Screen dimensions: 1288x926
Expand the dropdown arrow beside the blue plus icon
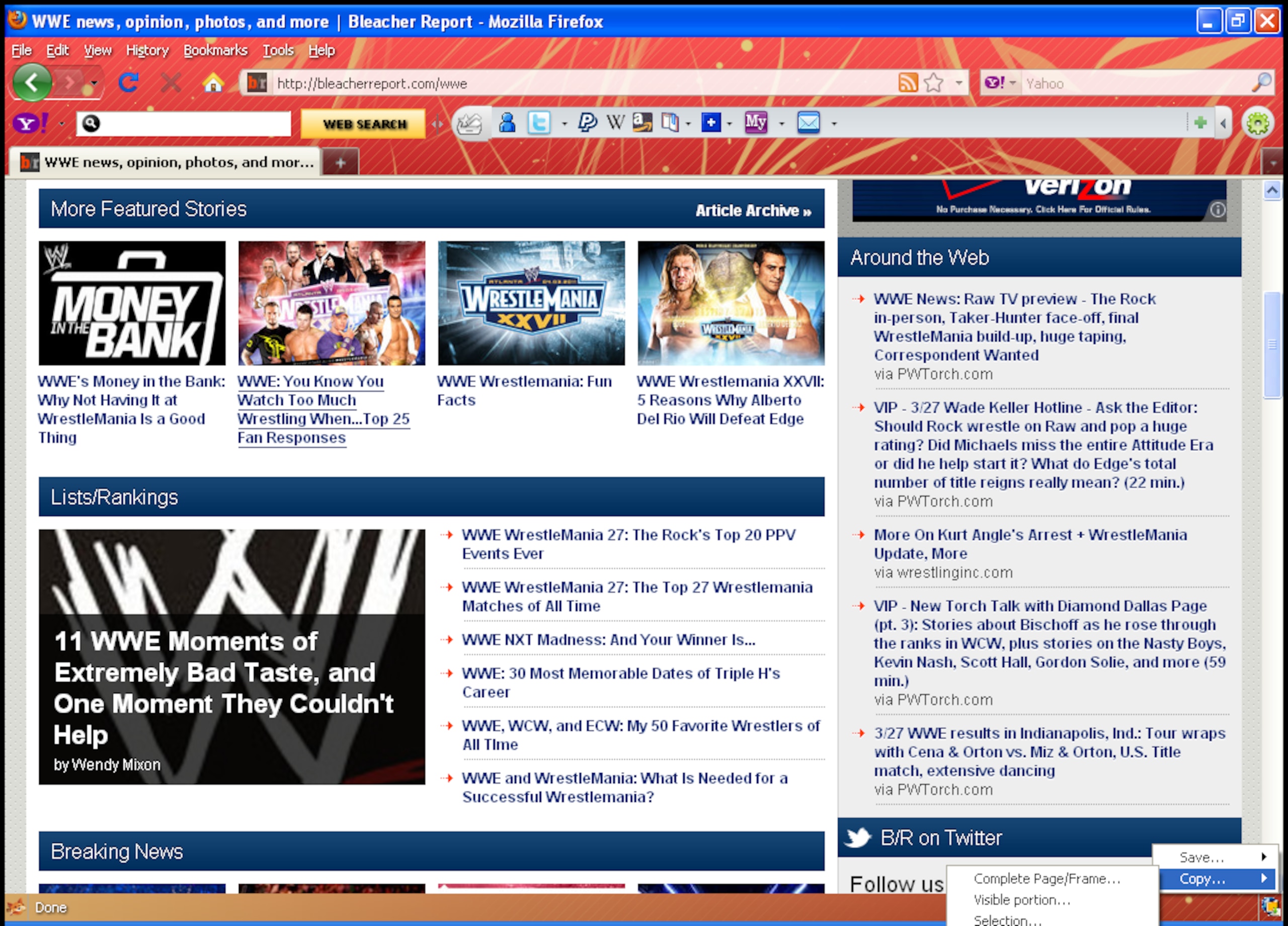pyautogui.click(x=729, y=123)
